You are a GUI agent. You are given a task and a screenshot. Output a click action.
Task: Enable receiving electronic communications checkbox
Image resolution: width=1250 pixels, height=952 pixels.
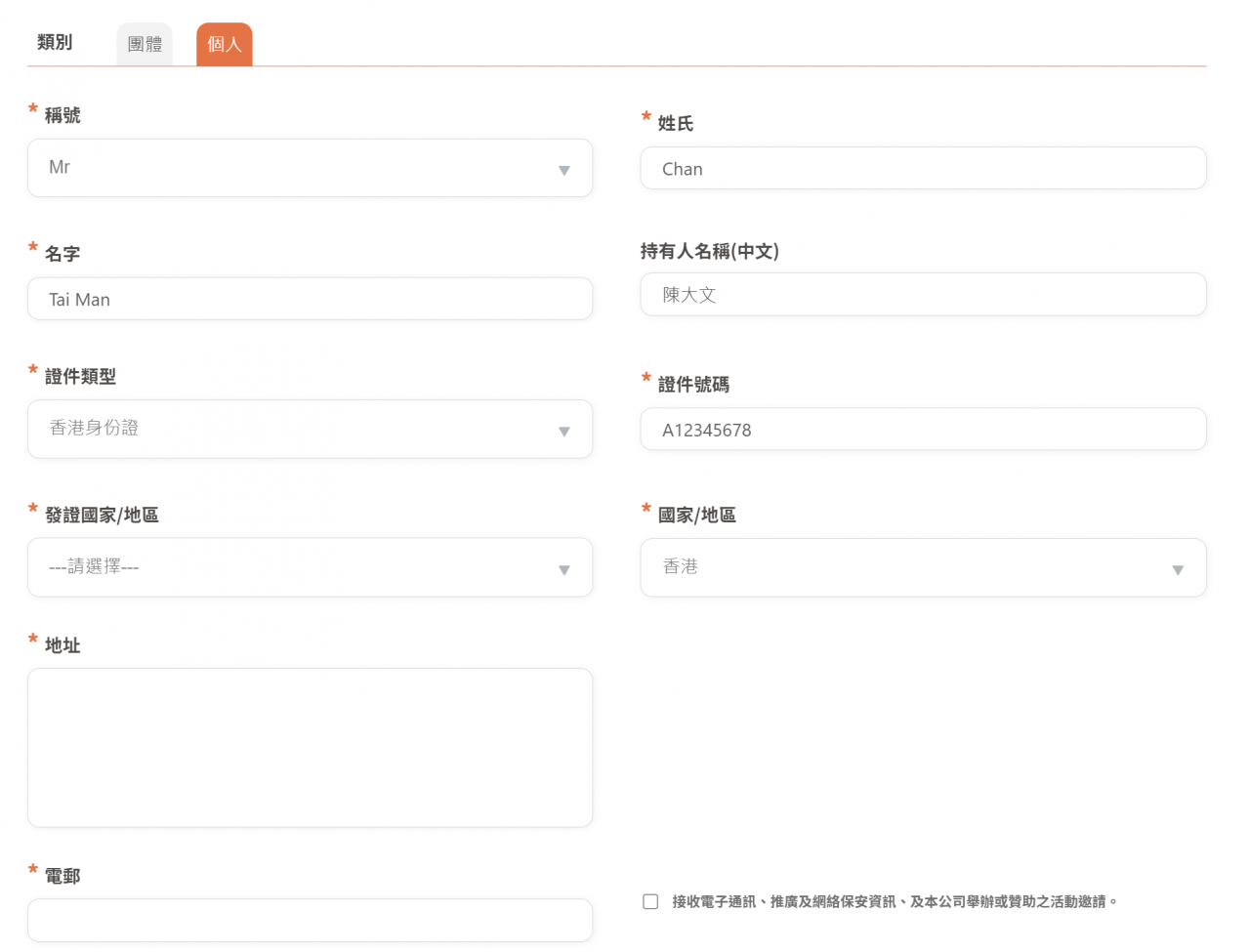(x=650, y=901)
